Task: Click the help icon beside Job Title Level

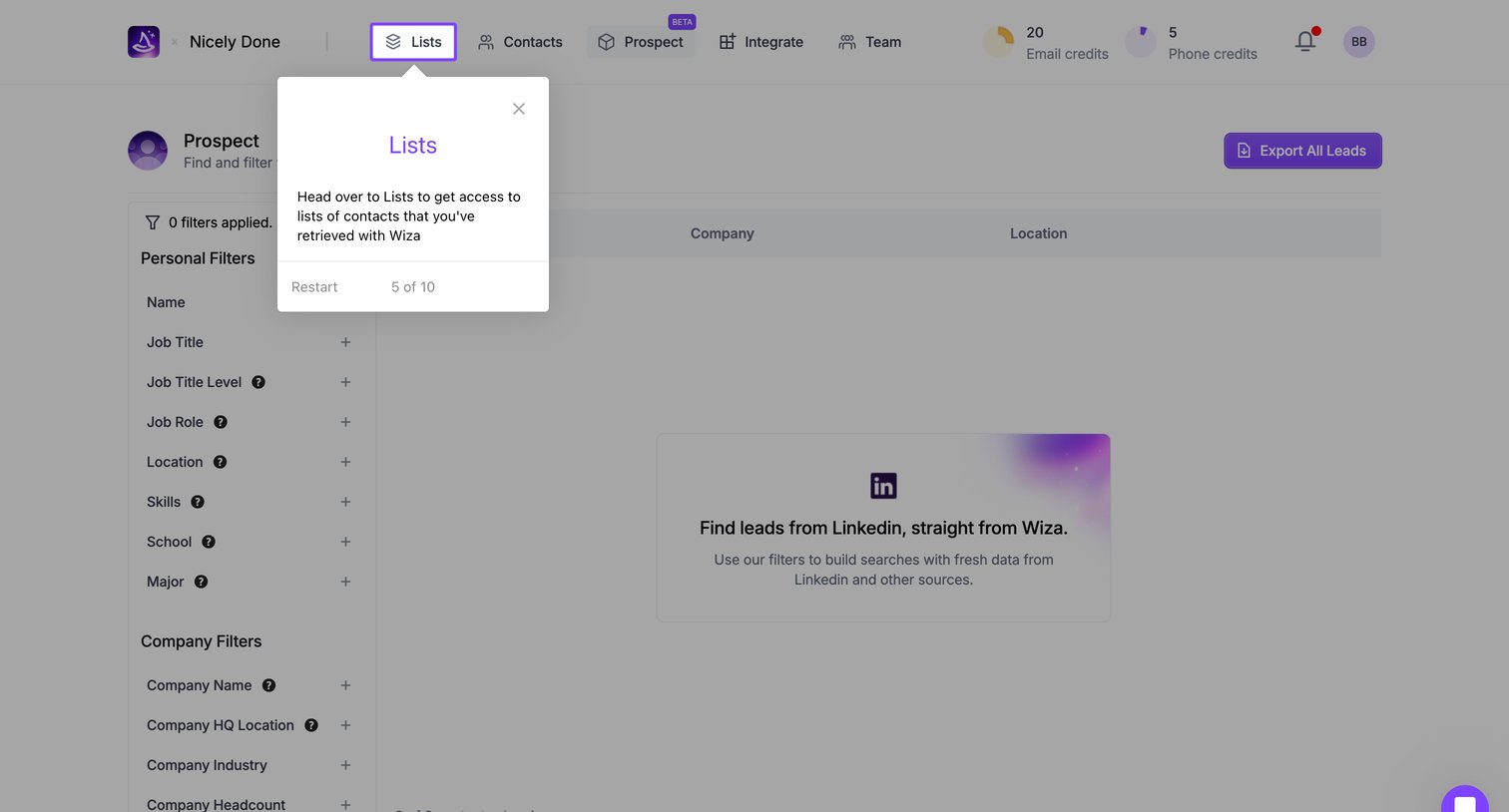Action: coord(258,382)
